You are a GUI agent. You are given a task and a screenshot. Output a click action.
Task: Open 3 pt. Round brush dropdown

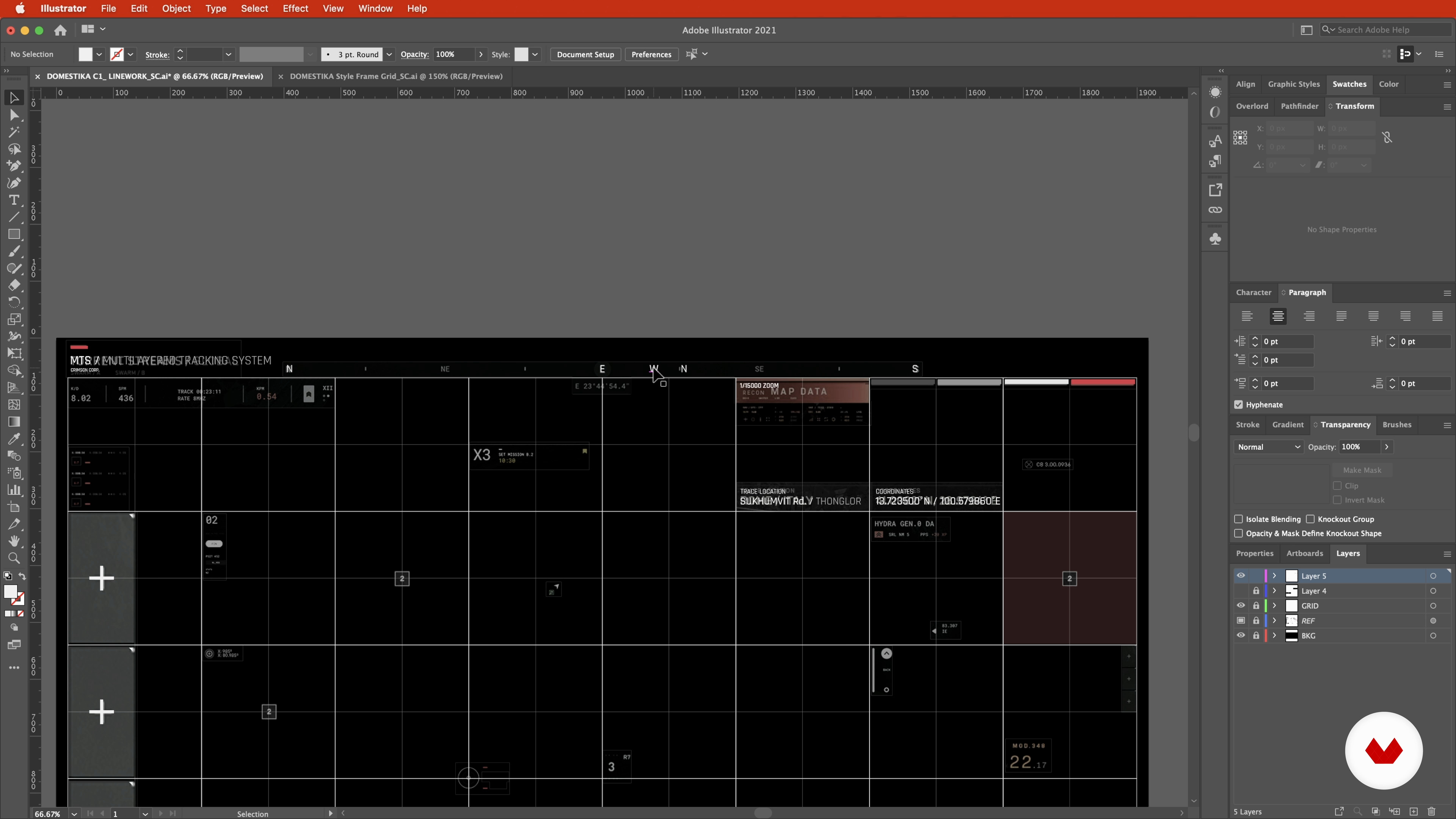(x=389, y=54)
